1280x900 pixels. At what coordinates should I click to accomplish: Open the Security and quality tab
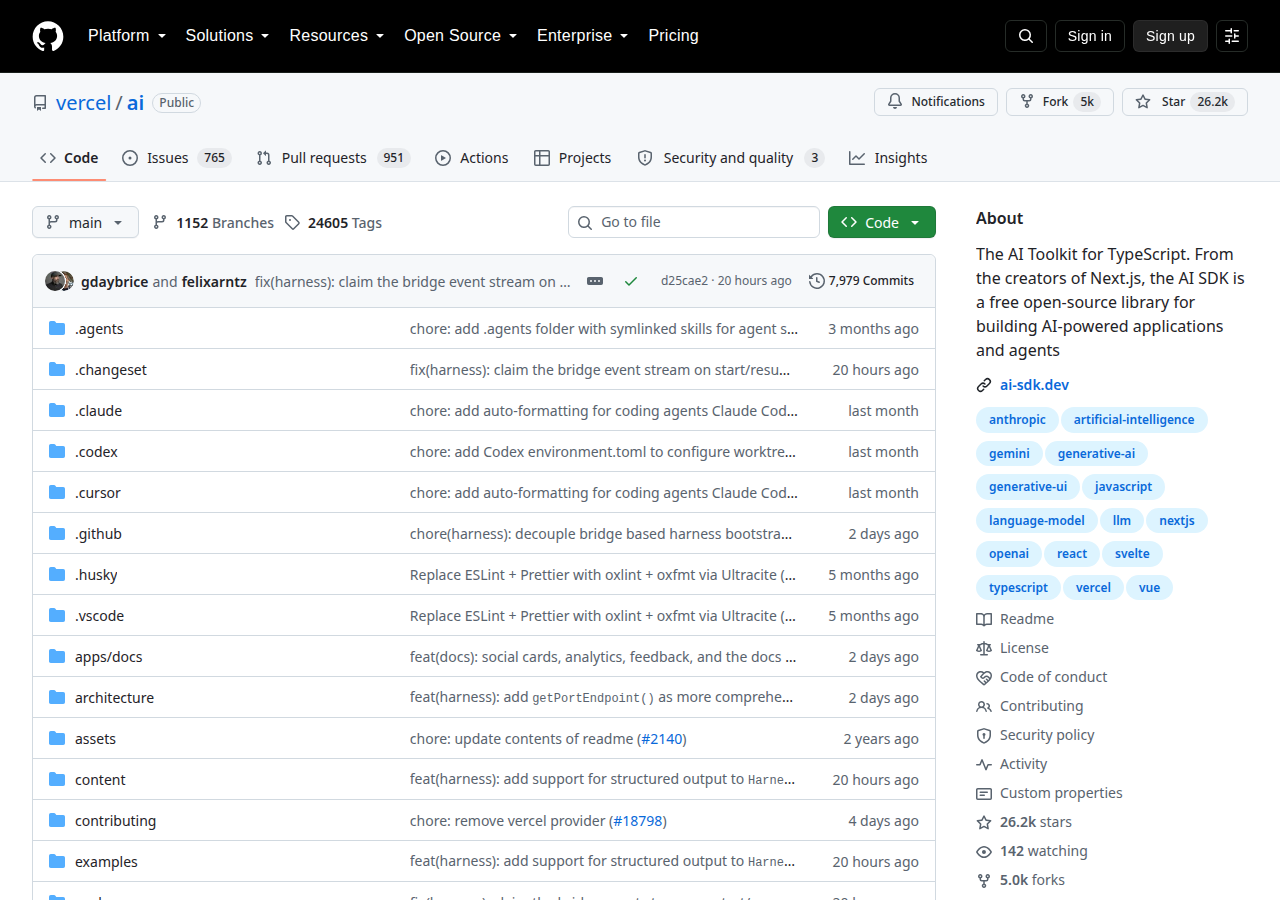coord(731,158)
